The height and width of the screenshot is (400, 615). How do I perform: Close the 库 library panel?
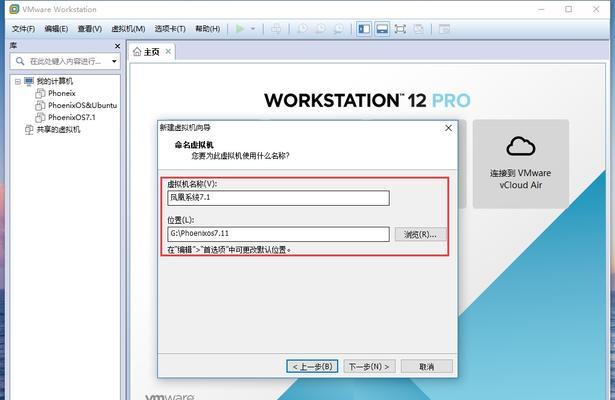(x=117, y=46)
